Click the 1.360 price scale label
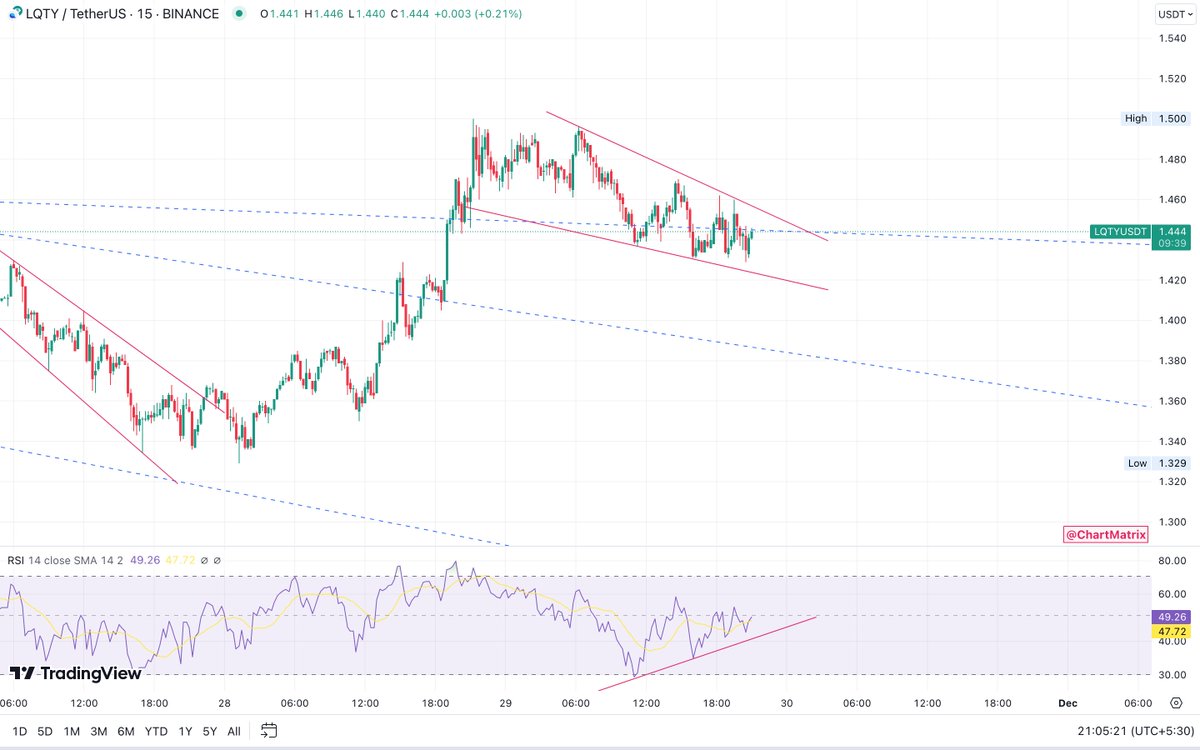 point(1172,401)
